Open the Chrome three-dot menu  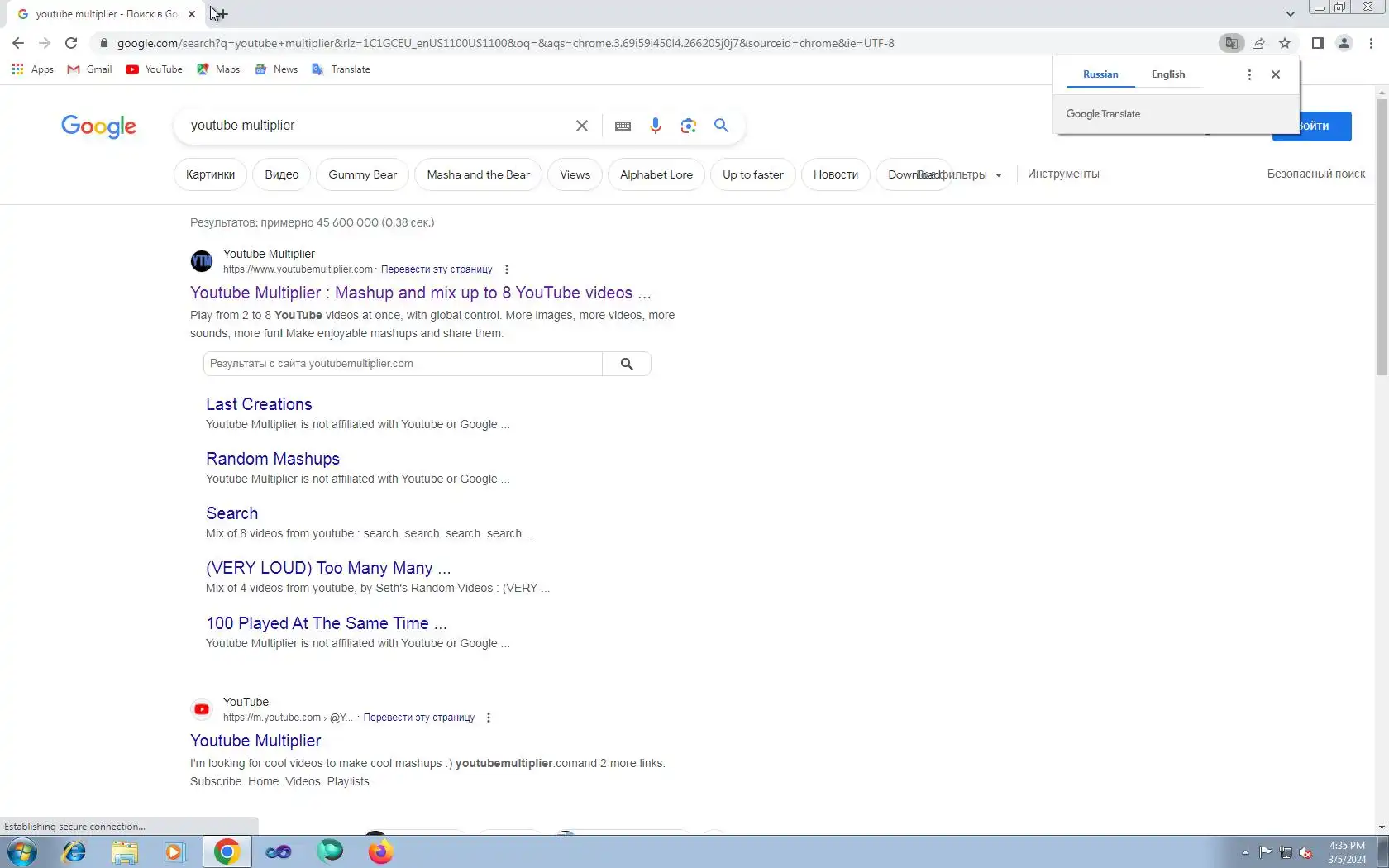[1371, 43]
